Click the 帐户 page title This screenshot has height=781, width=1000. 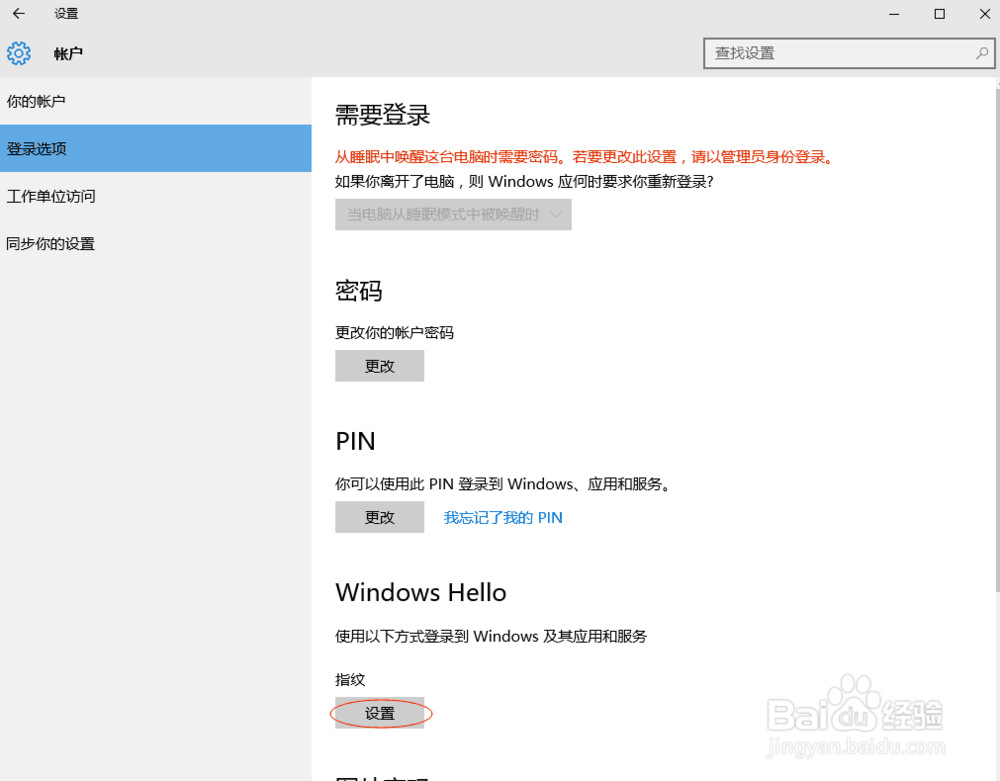click(68, 54)
